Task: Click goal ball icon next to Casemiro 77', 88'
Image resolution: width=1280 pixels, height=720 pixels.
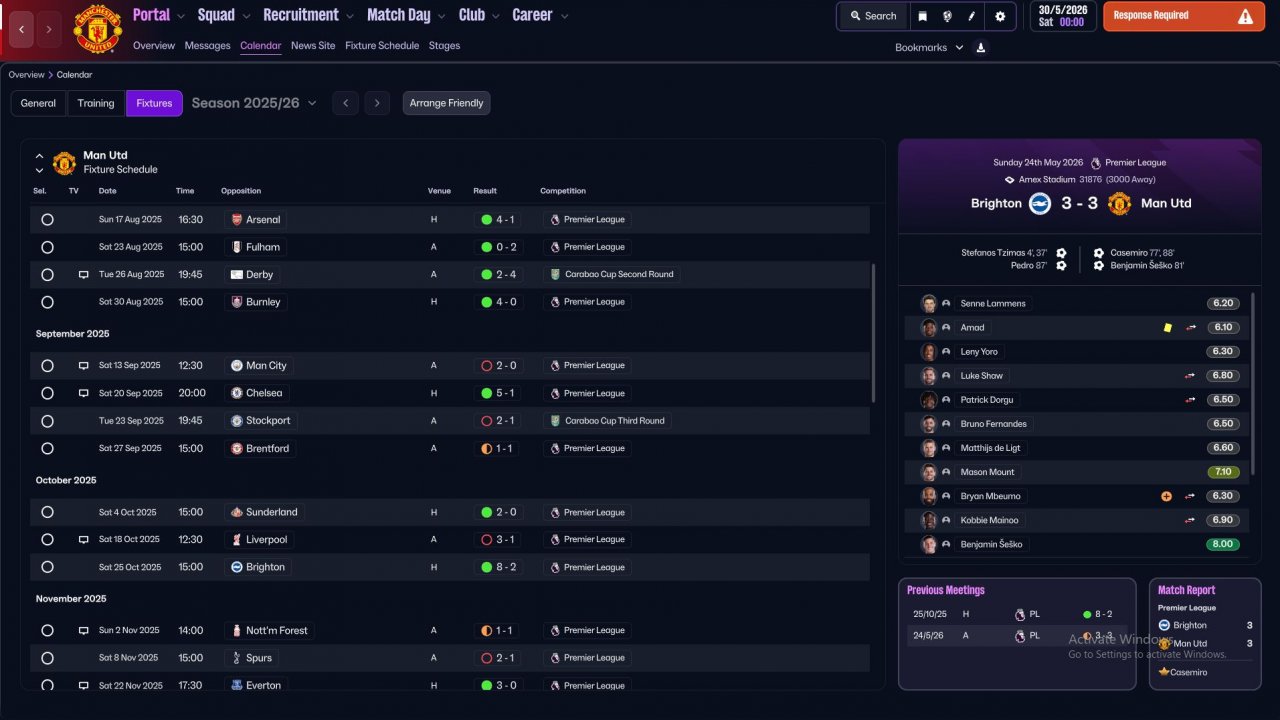Action: tap(1099, 253)
